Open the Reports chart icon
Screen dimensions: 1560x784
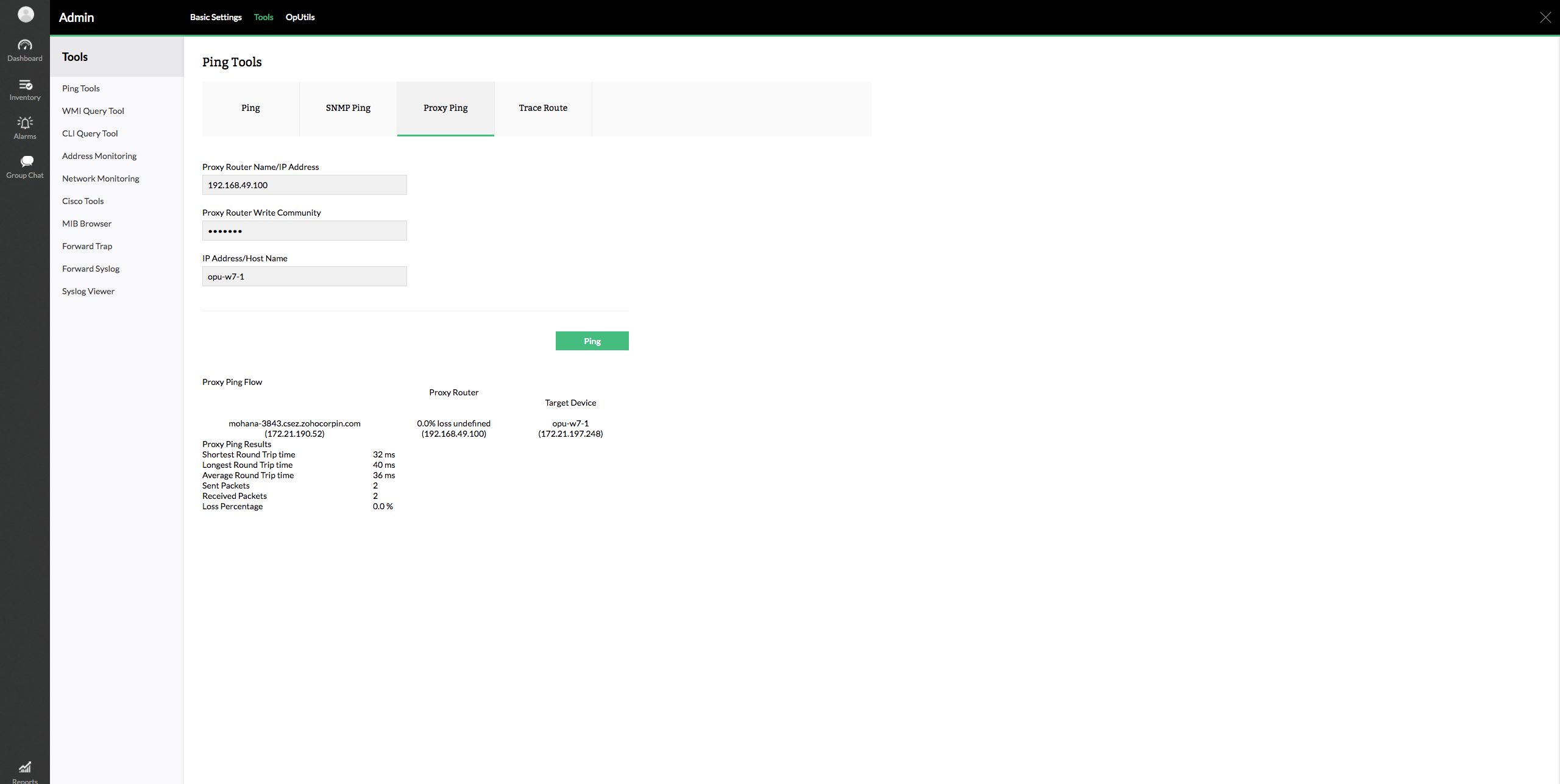(25, 768)
